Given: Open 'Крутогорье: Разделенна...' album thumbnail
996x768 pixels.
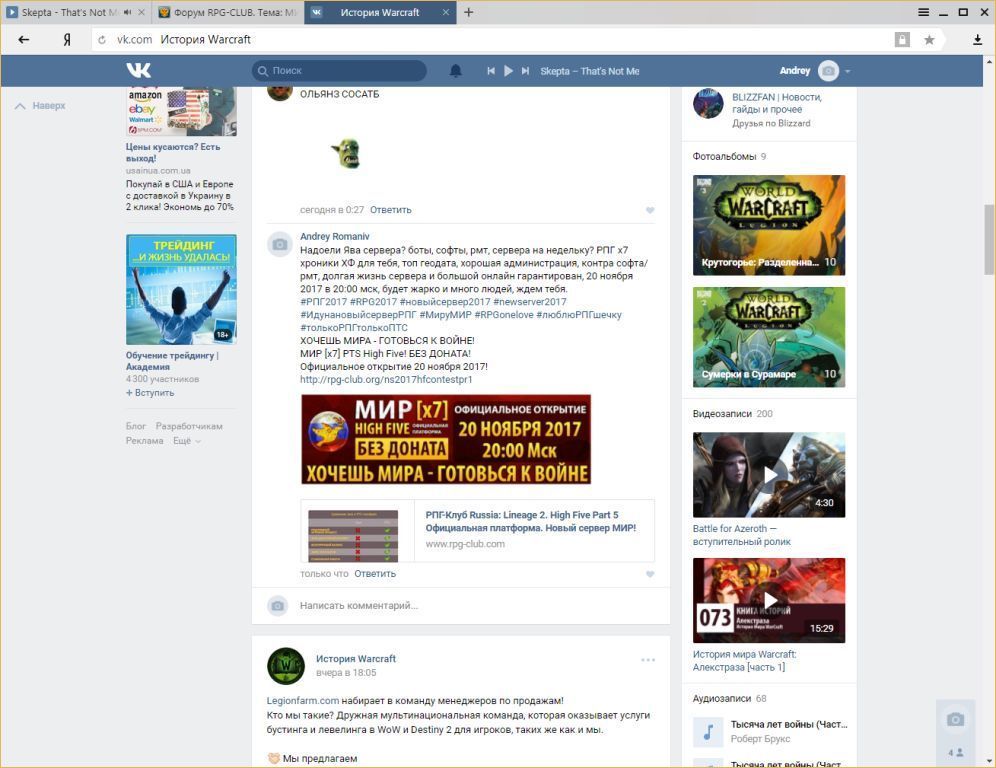Looking at the screenshot, I should 769,225.
